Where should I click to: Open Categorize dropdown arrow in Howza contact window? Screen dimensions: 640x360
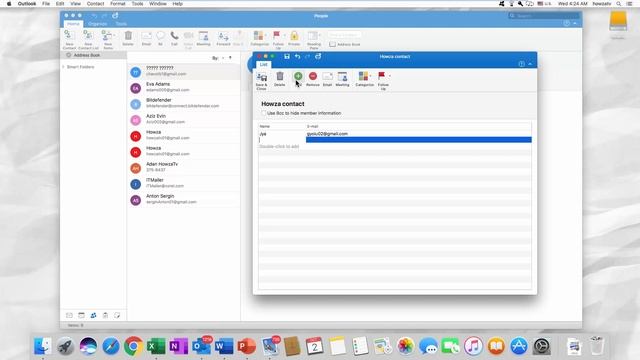371,76
